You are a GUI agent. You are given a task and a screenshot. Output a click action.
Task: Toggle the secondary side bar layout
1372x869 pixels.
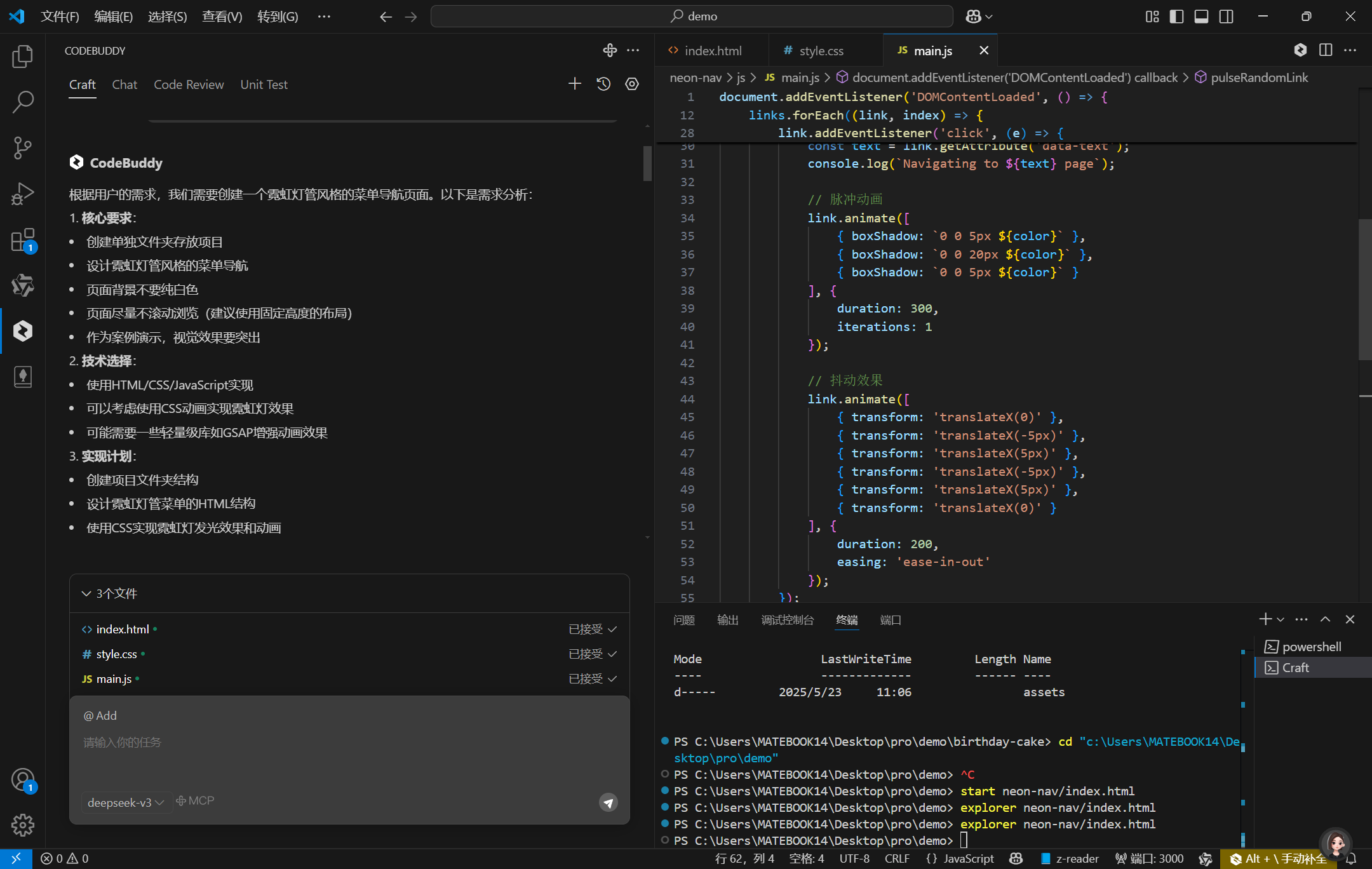1226,17
